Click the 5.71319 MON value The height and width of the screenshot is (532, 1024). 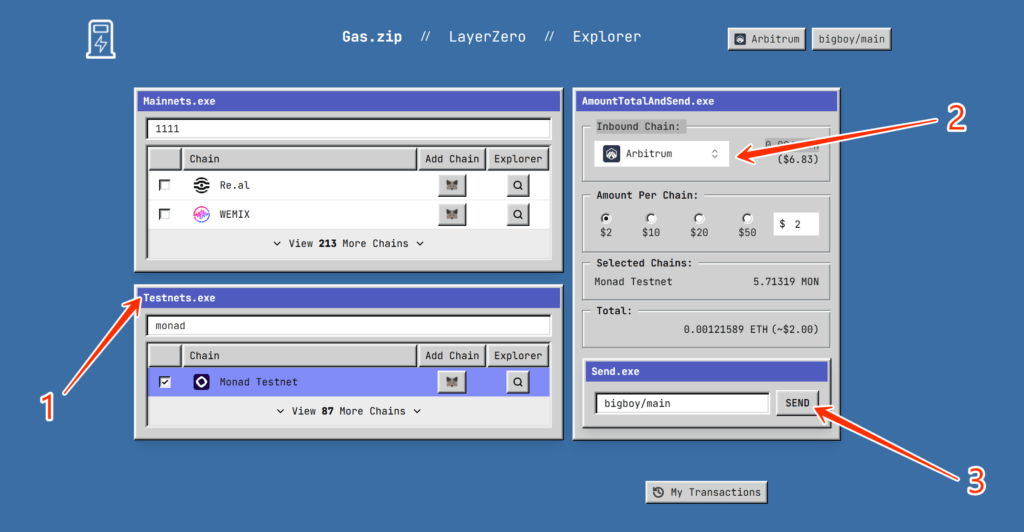tap(786, 282)
